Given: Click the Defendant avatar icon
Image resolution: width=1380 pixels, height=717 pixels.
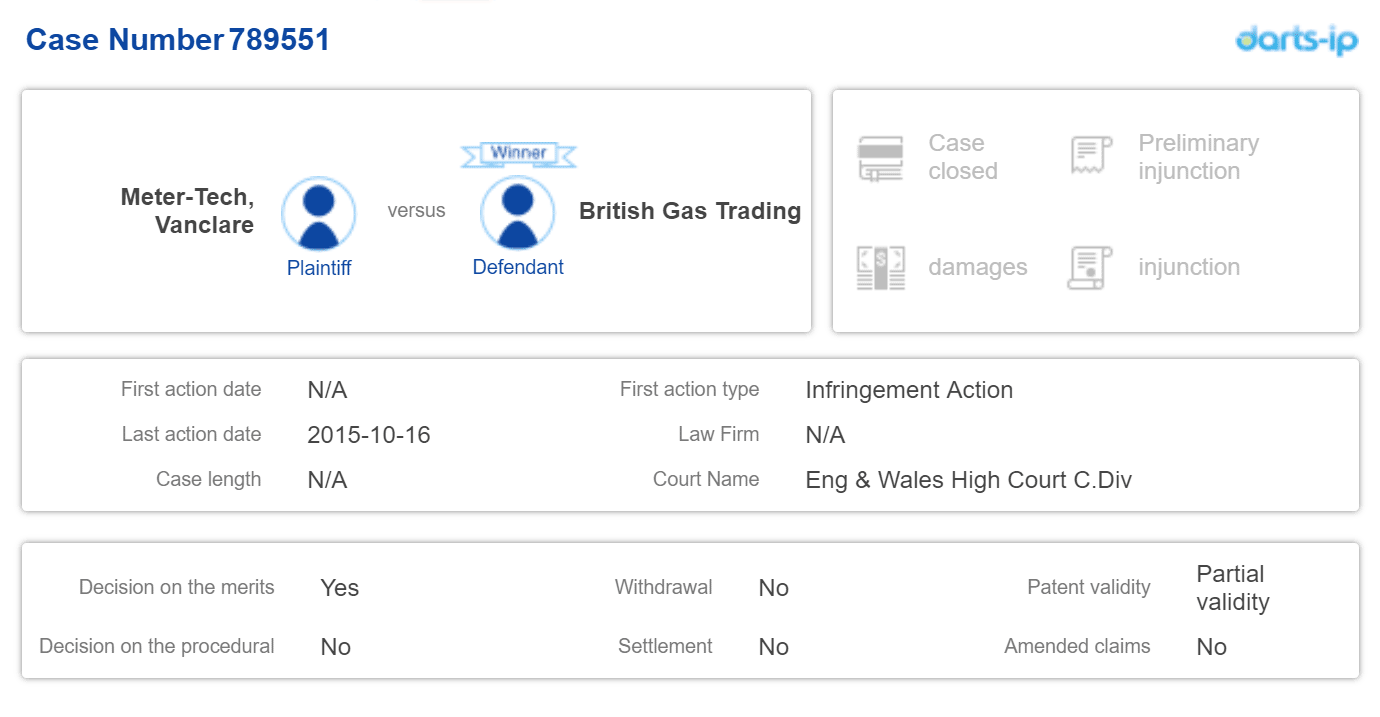Looking at the screenshot, I should [517, 213].
